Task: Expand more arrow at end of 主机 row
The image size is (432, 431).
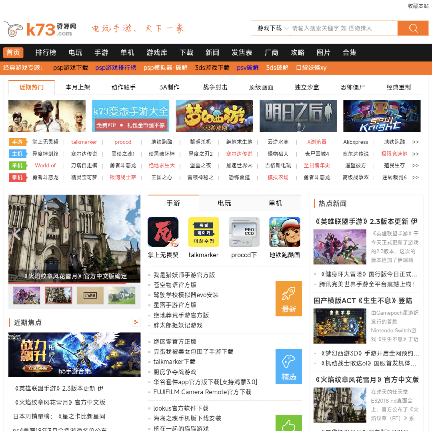Action: click(x=415, y=154)
